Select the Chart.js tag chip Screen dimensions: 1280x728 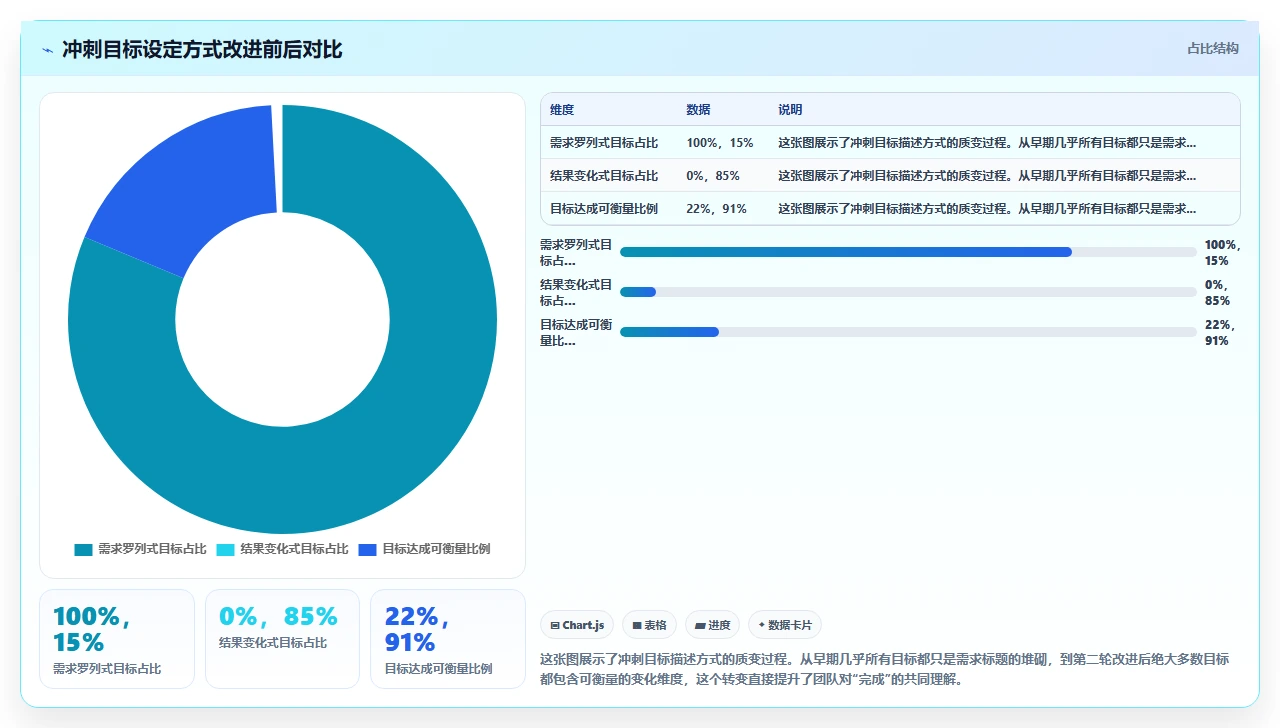(577, 625)
